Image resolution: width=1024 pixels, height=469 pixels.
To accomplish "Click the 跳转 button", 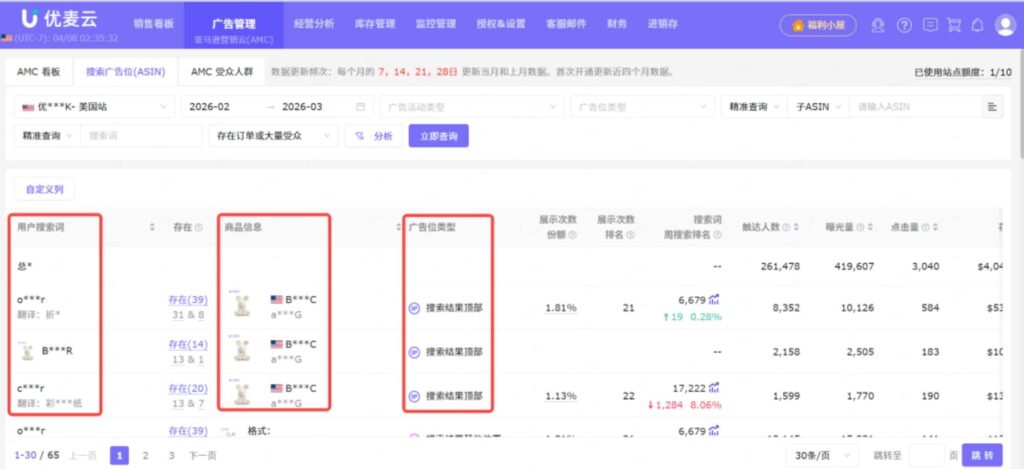I will tap(982, 455).
